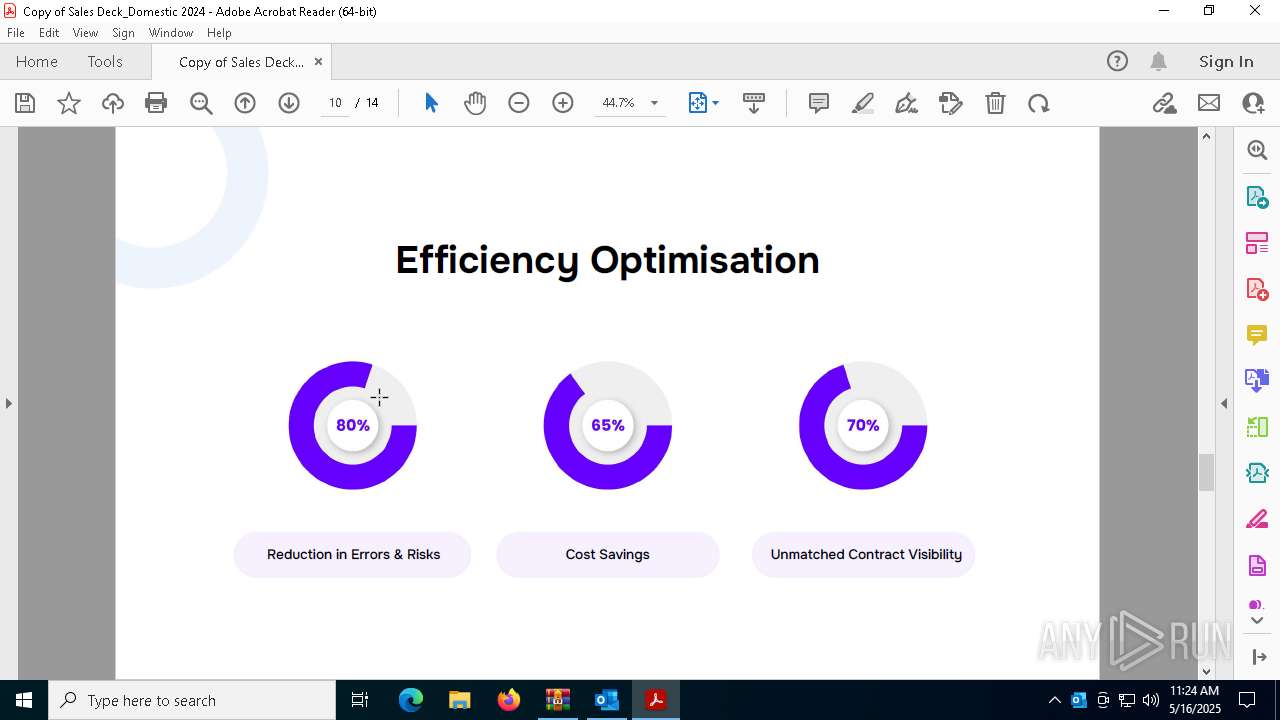Click the vertical scrollbar thumb

1206,472
